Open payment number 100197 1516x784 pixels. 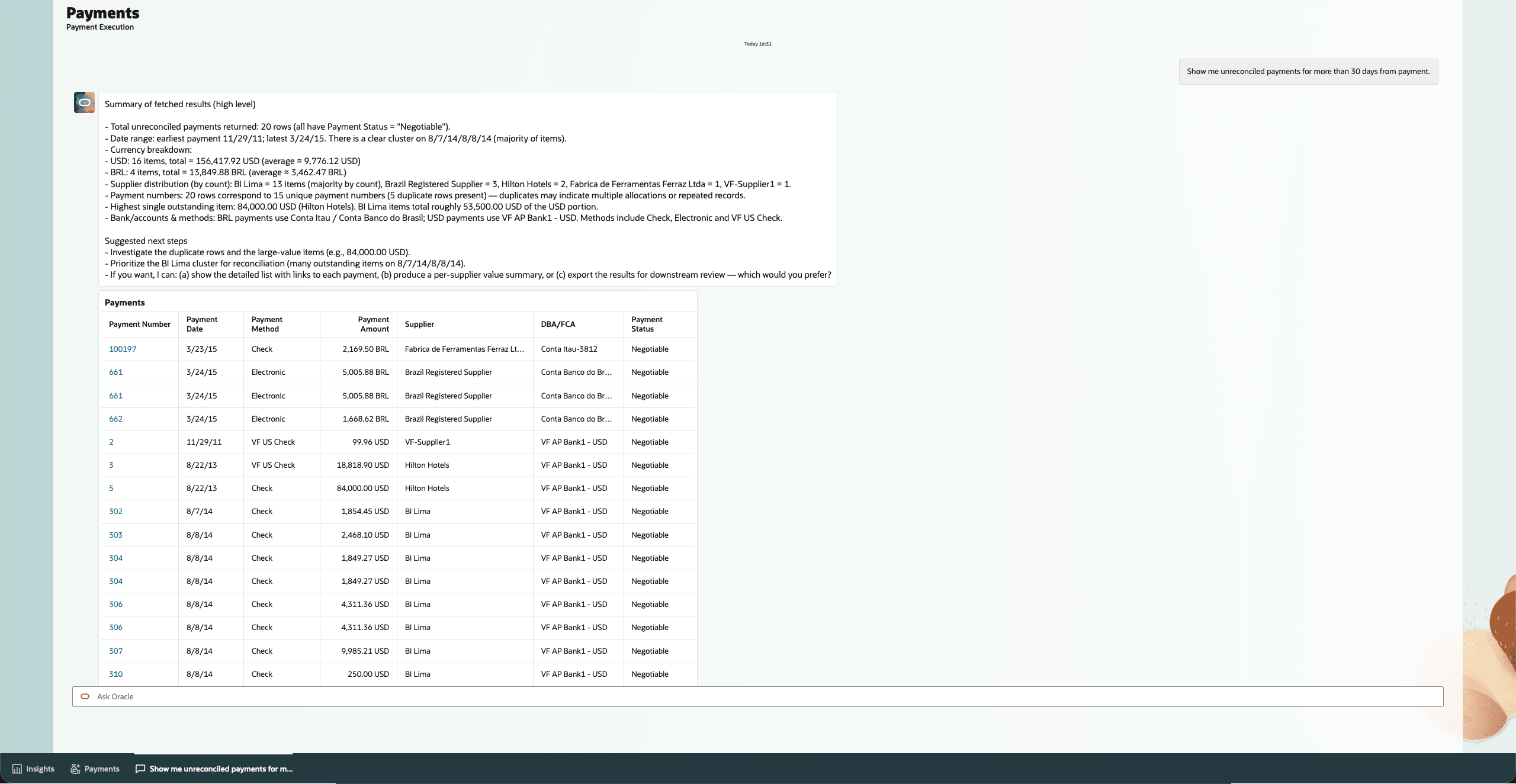[x=123, y=349]
